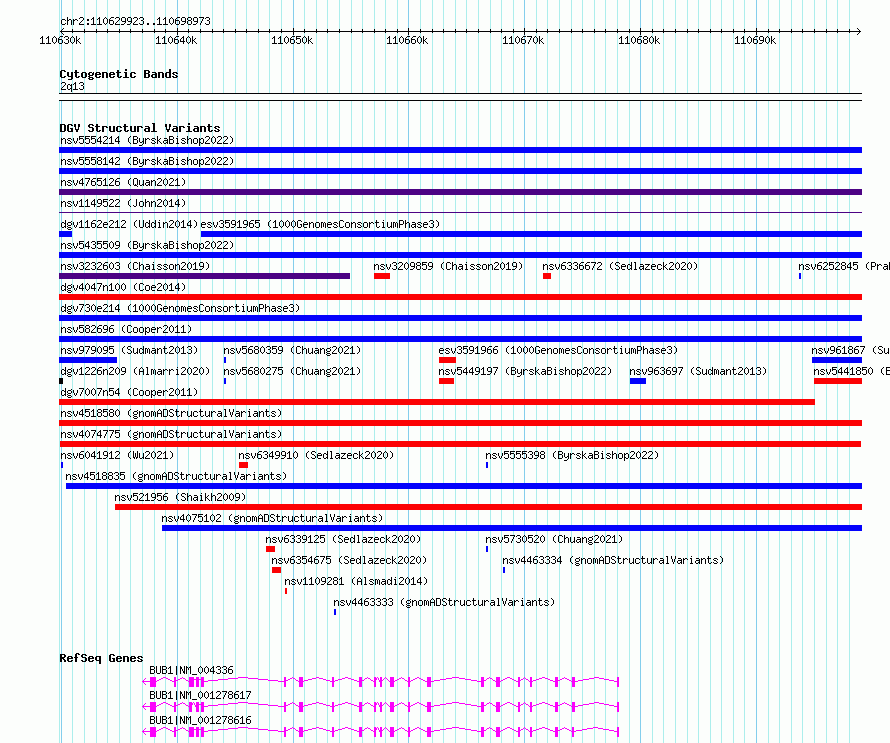
Task: Click nsv4463333 (gnomADStructuralVariants) label
Action: [444, 602]
